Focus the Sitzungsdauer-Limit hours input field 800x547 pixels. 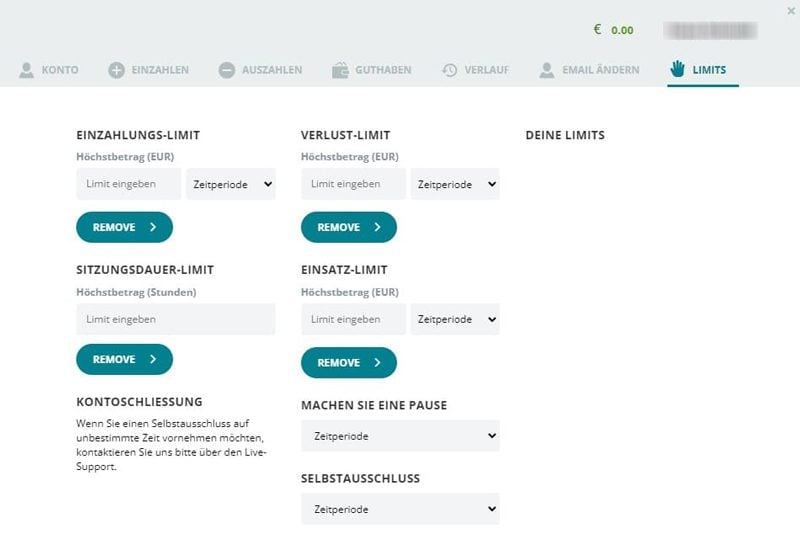click(x=175, y=319)
